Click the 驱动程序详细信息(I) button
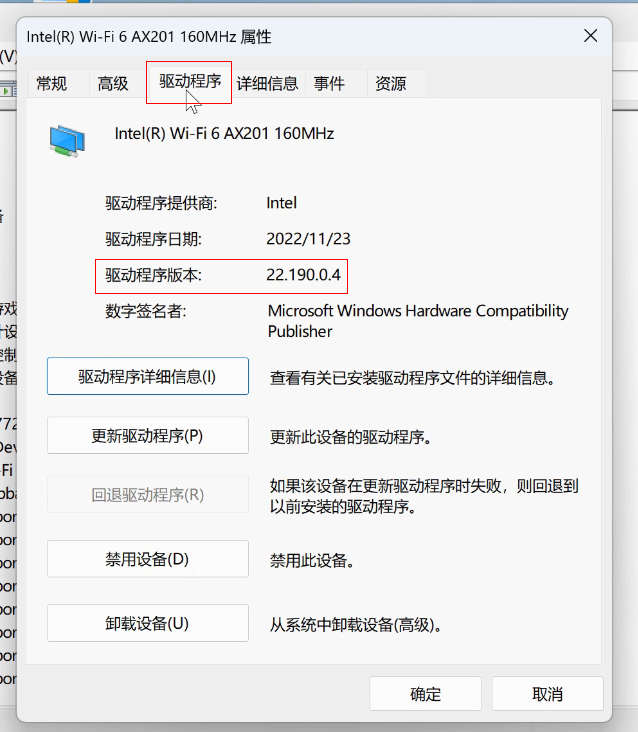 148,377
